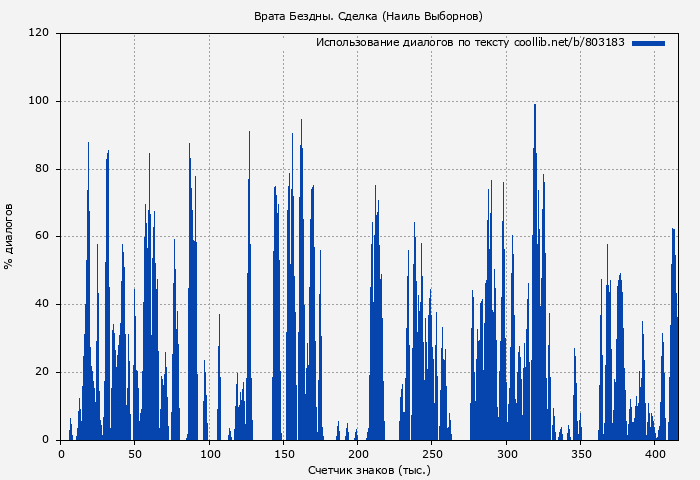Click the chart title "Врата Бездны. Сделка"
This screenshot has width=700, height=480.
click(369, 16)
